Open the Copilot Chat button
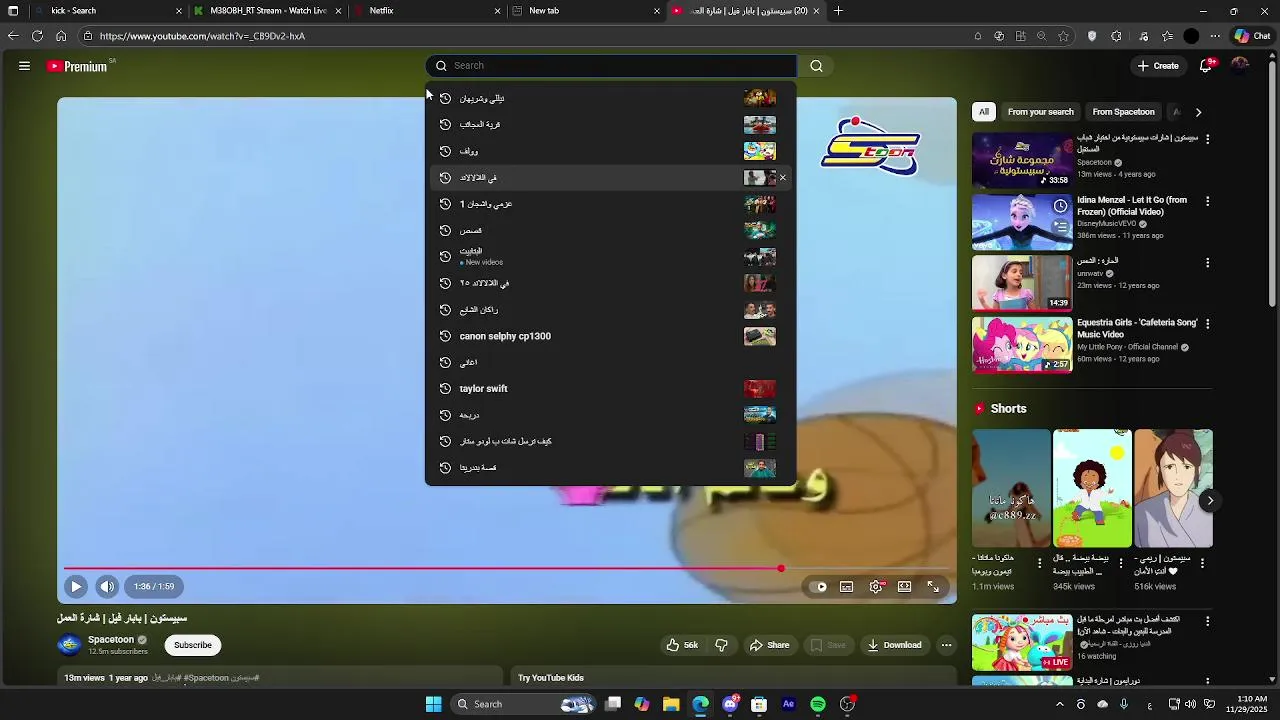The width and height of the screenshot is (1280, 720). (x=1252, y=36)
